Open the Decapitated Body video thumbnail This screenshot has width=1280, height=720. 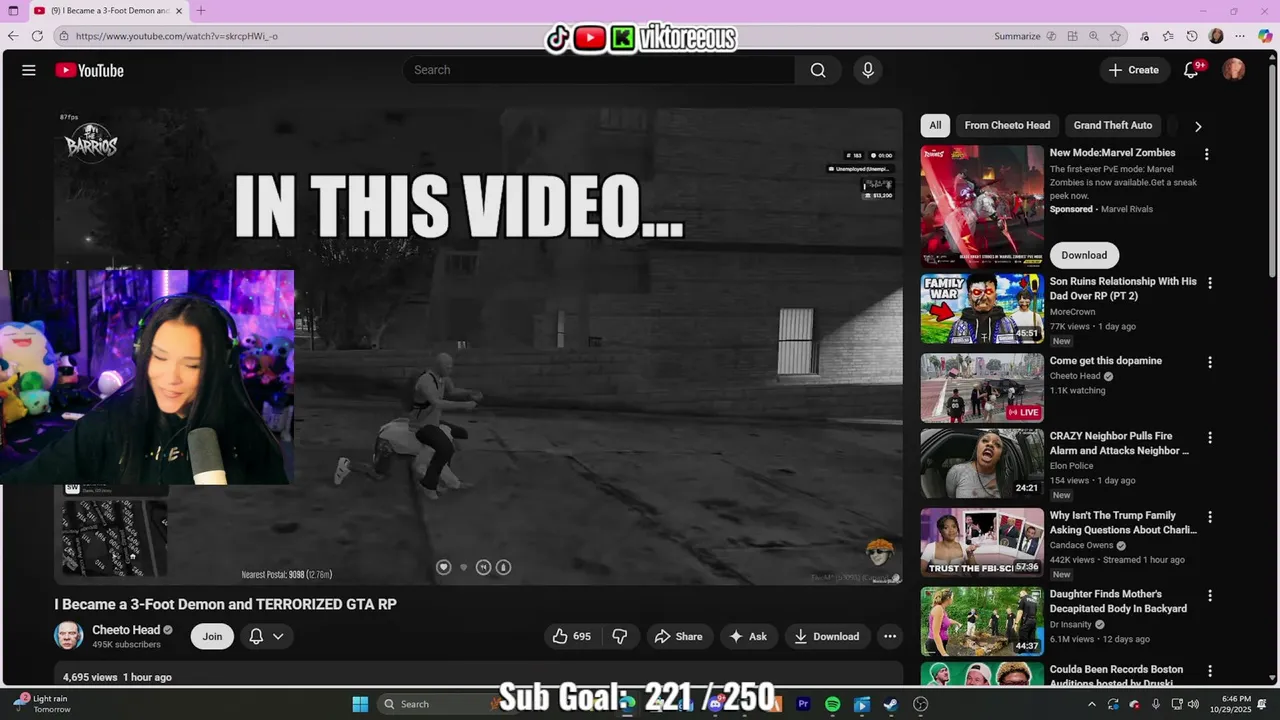pos(982,621)
